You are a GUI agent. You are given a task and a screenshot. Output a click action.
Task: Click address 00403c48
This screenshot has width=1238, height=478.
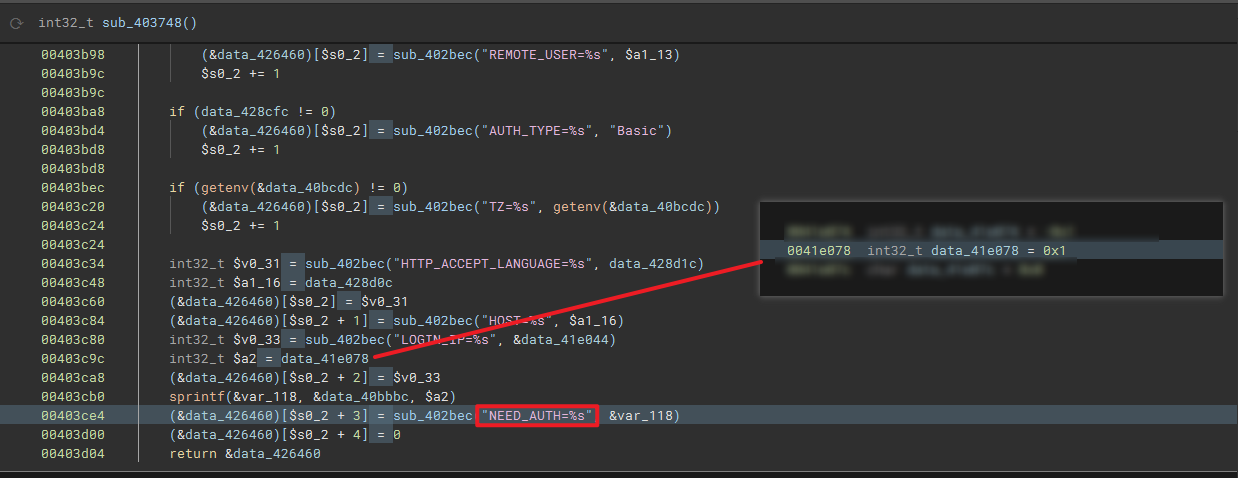click(x=72, y=283)
